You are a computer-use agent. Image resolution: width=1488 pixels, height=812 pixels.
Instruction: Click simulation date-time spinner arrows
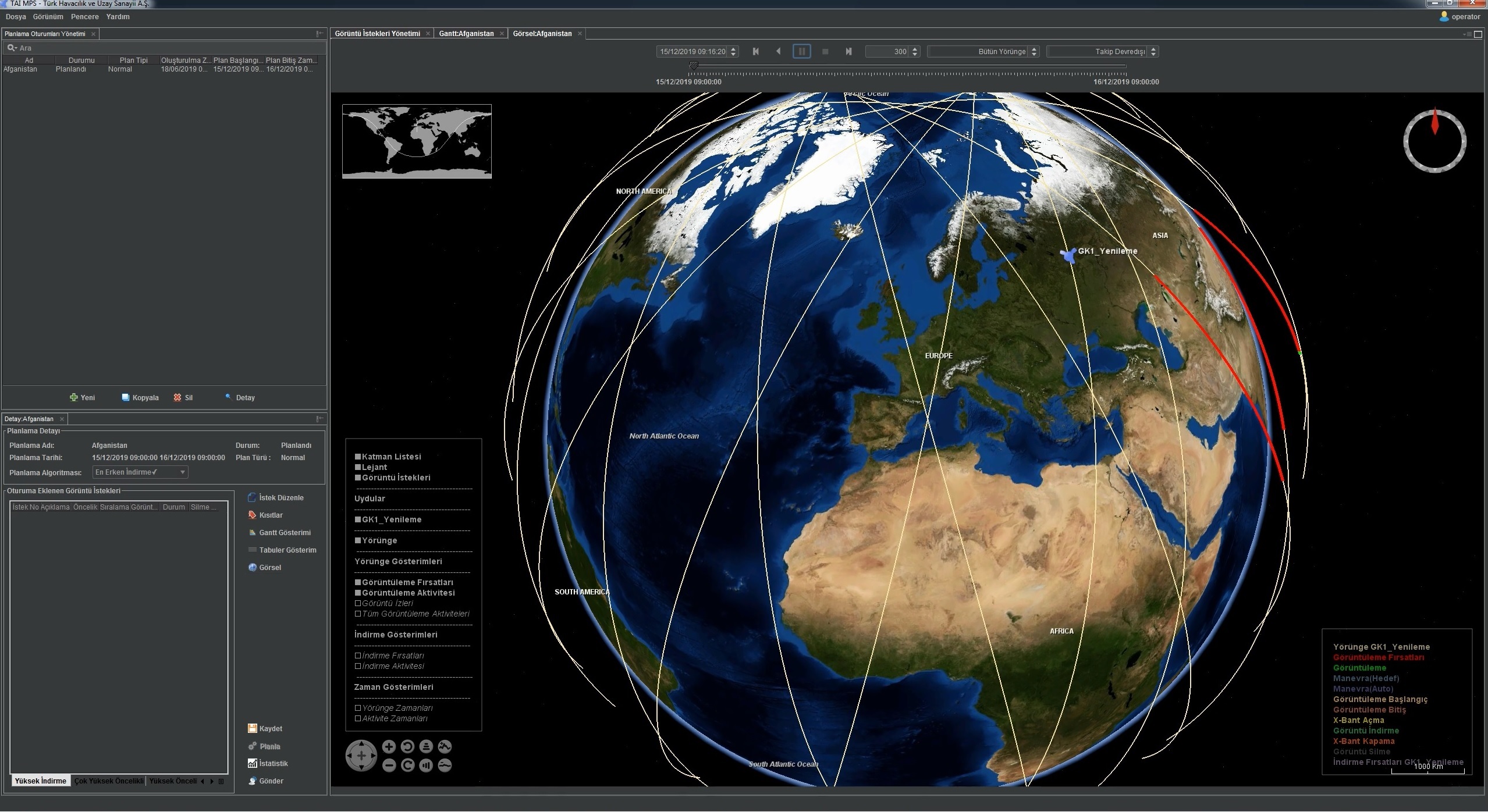tap(733, 52)
